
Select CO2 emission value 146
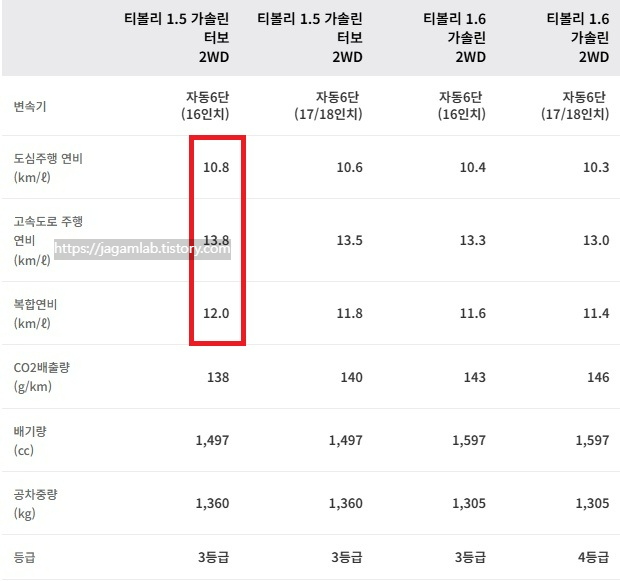[598, 377]
